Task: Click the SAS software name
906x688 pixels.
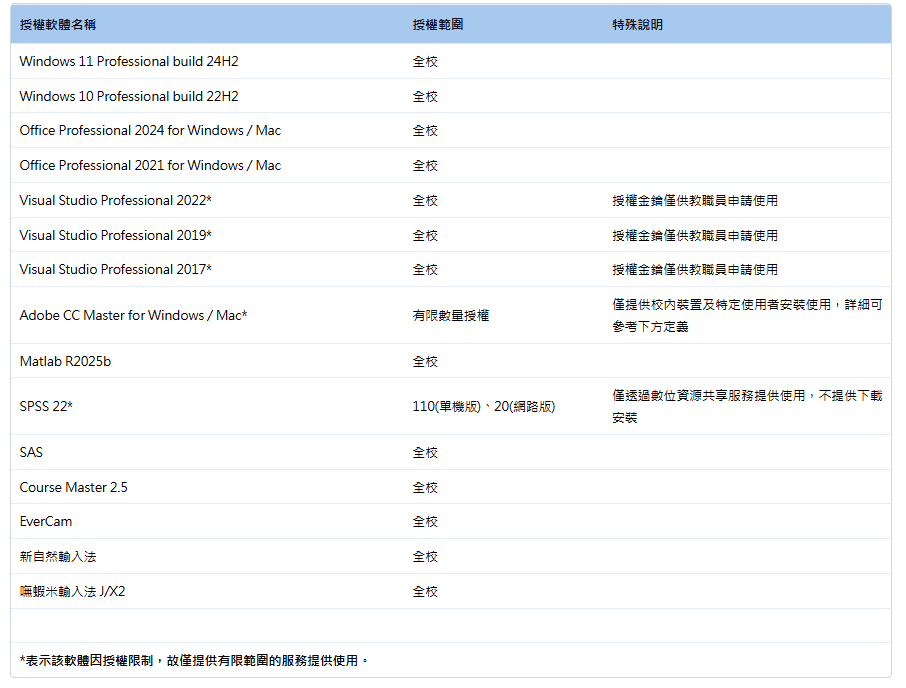Action: [31, 452]
